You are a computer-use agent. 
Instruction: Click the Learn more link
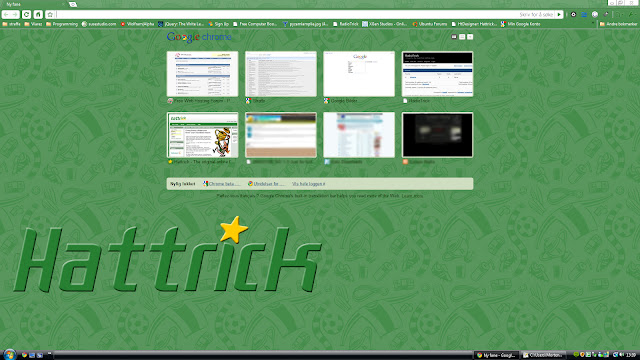pyautogui.click(x=412, y=196)
